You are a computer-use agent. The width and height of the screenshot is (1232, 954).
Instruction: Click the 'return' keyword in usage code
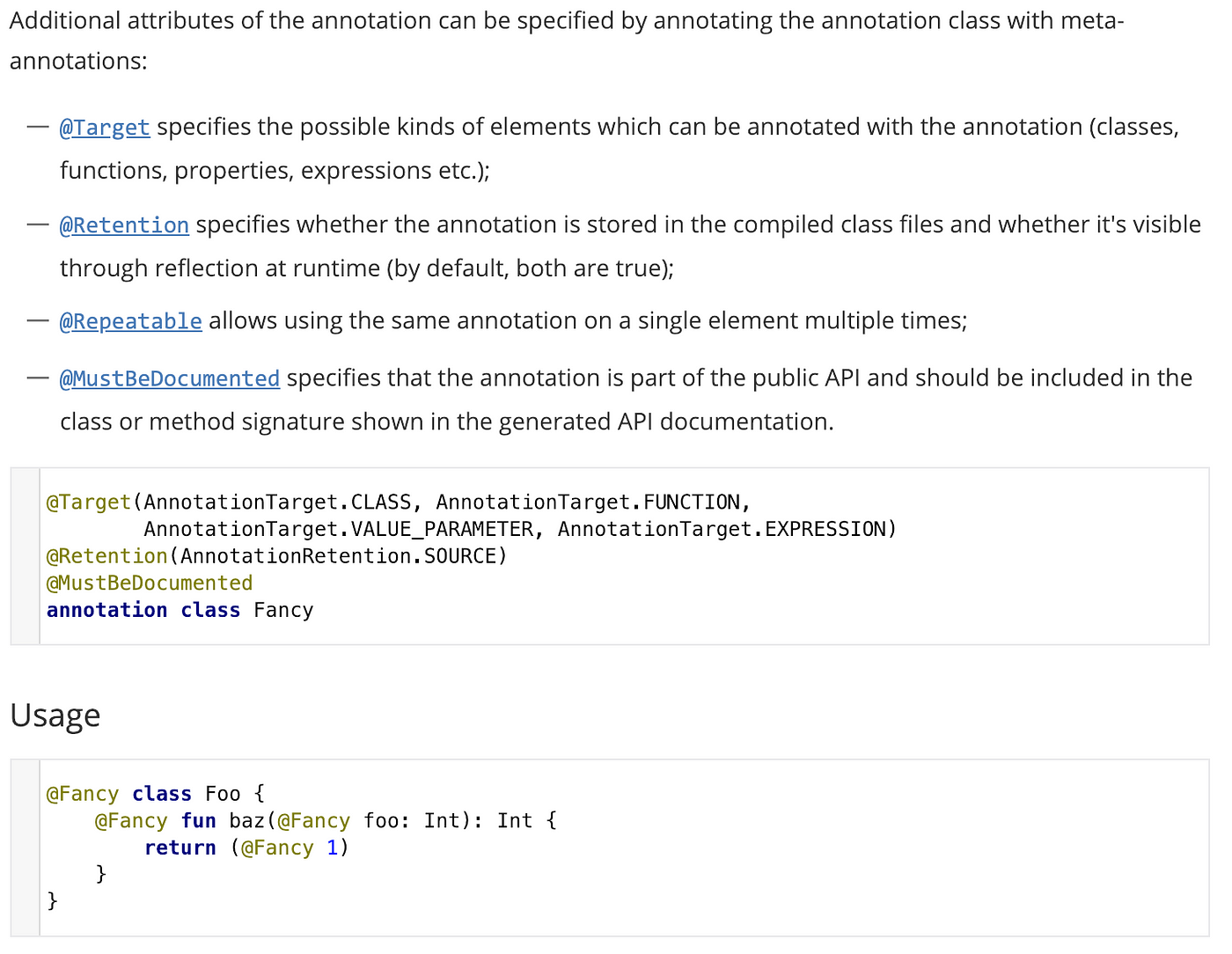pyautogui.click(x=180, y=848)
